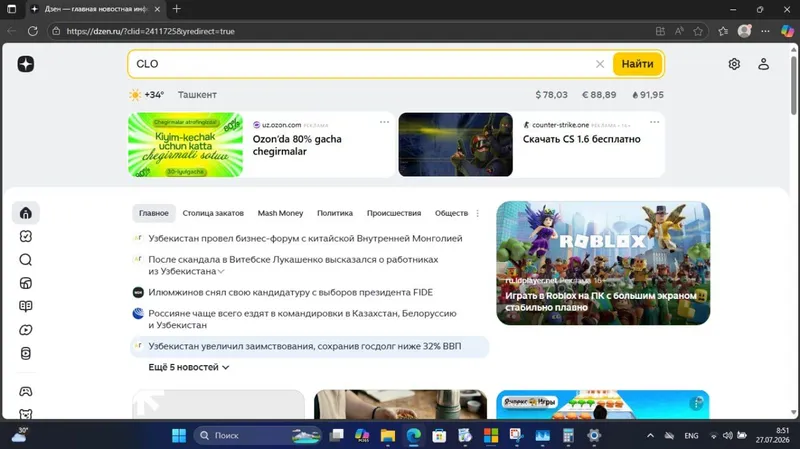Open more news categories vertical dots

(478, 213)
